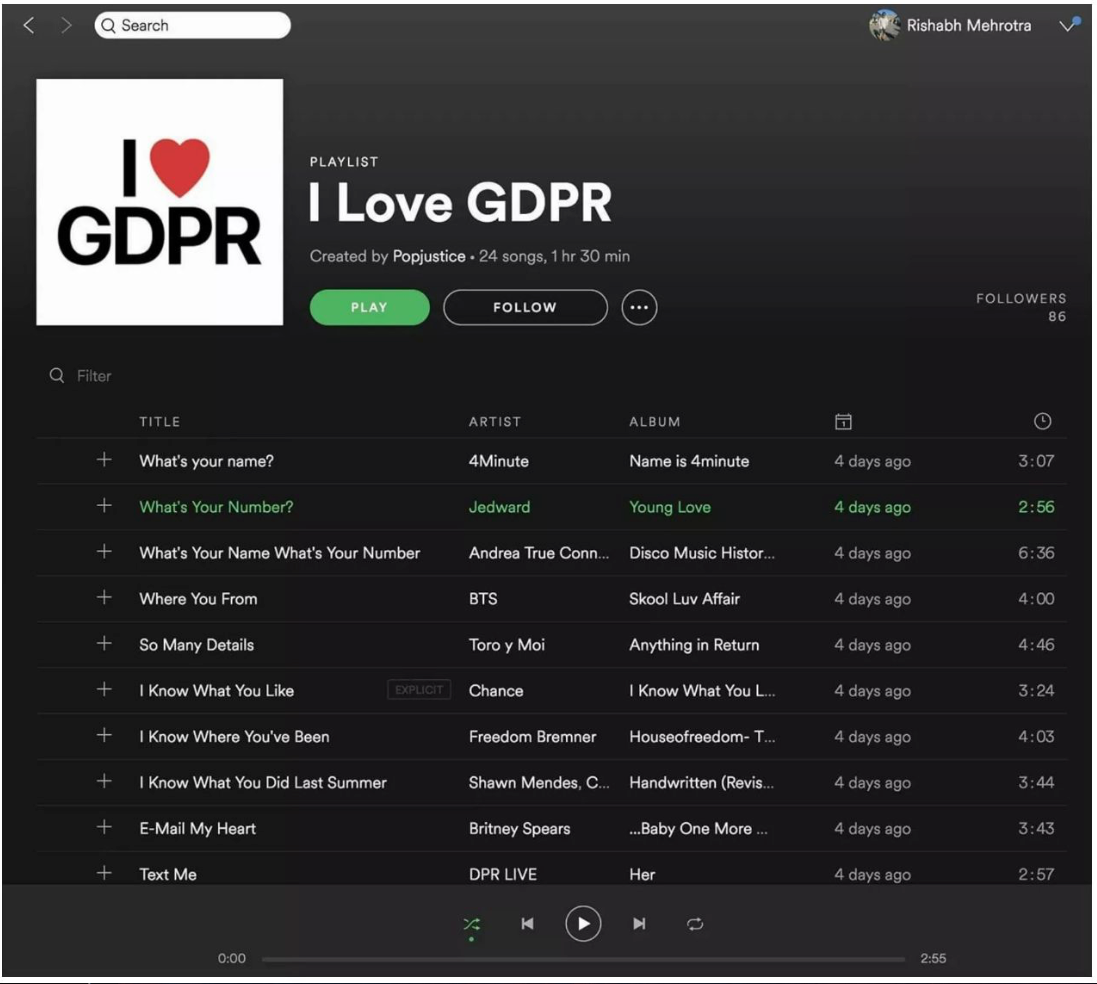
Task: Start the playlist with green PLAY button
Action: pyautogui.click(x=369, y=307)
